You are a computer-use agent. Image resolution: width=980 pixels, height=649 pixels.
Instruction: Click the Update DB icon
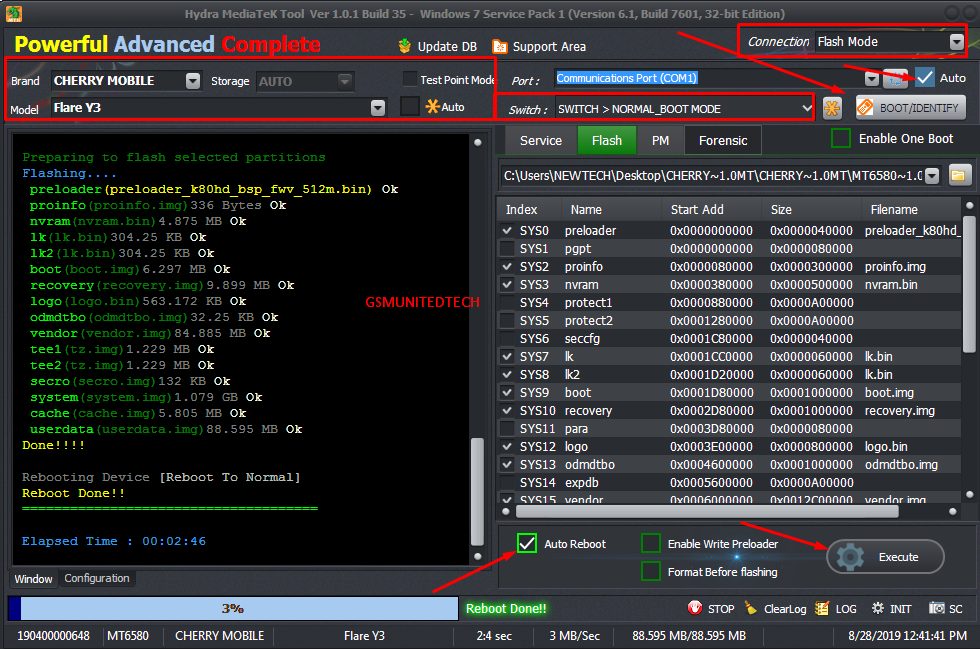(x=405, y=46)
